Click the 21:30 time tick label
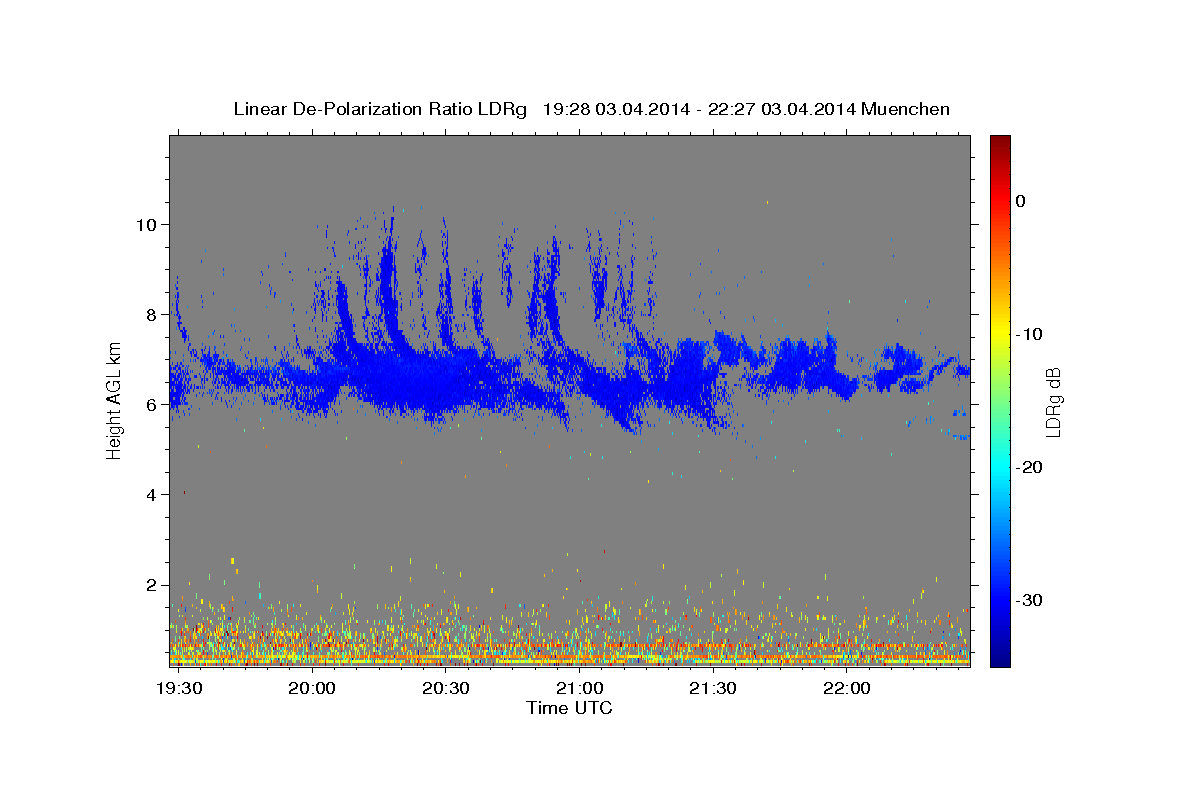 tap(713, 689)
